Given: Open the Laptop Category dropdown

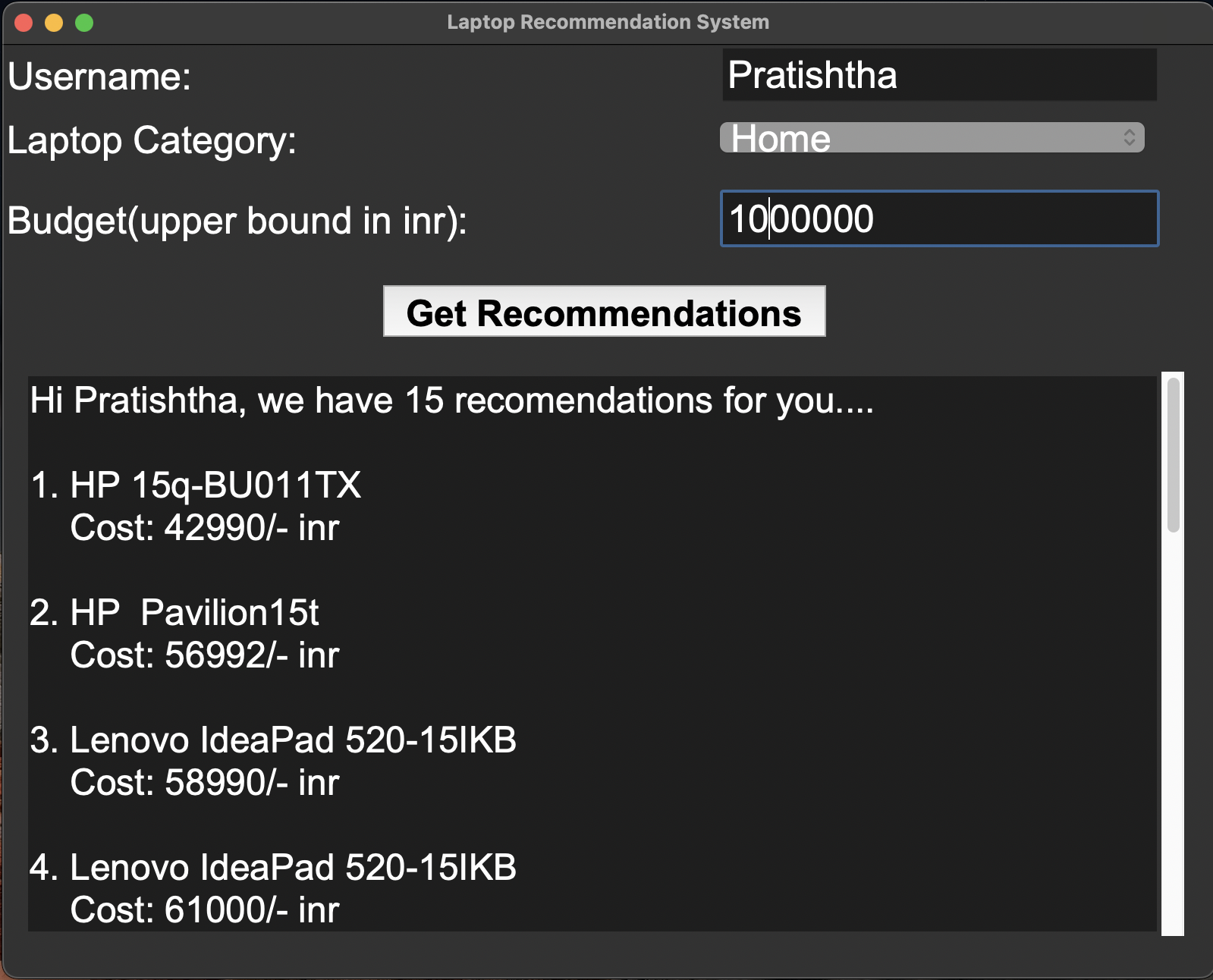Looking at the screenshot, I should pos(932,137).
